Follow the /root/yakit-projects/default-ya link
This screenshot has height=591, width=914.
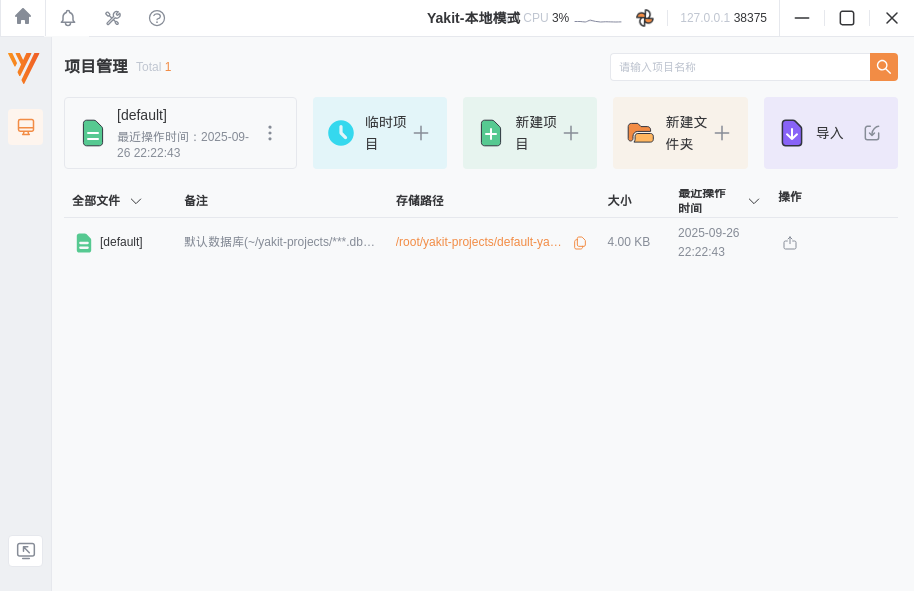pos(478,242)
